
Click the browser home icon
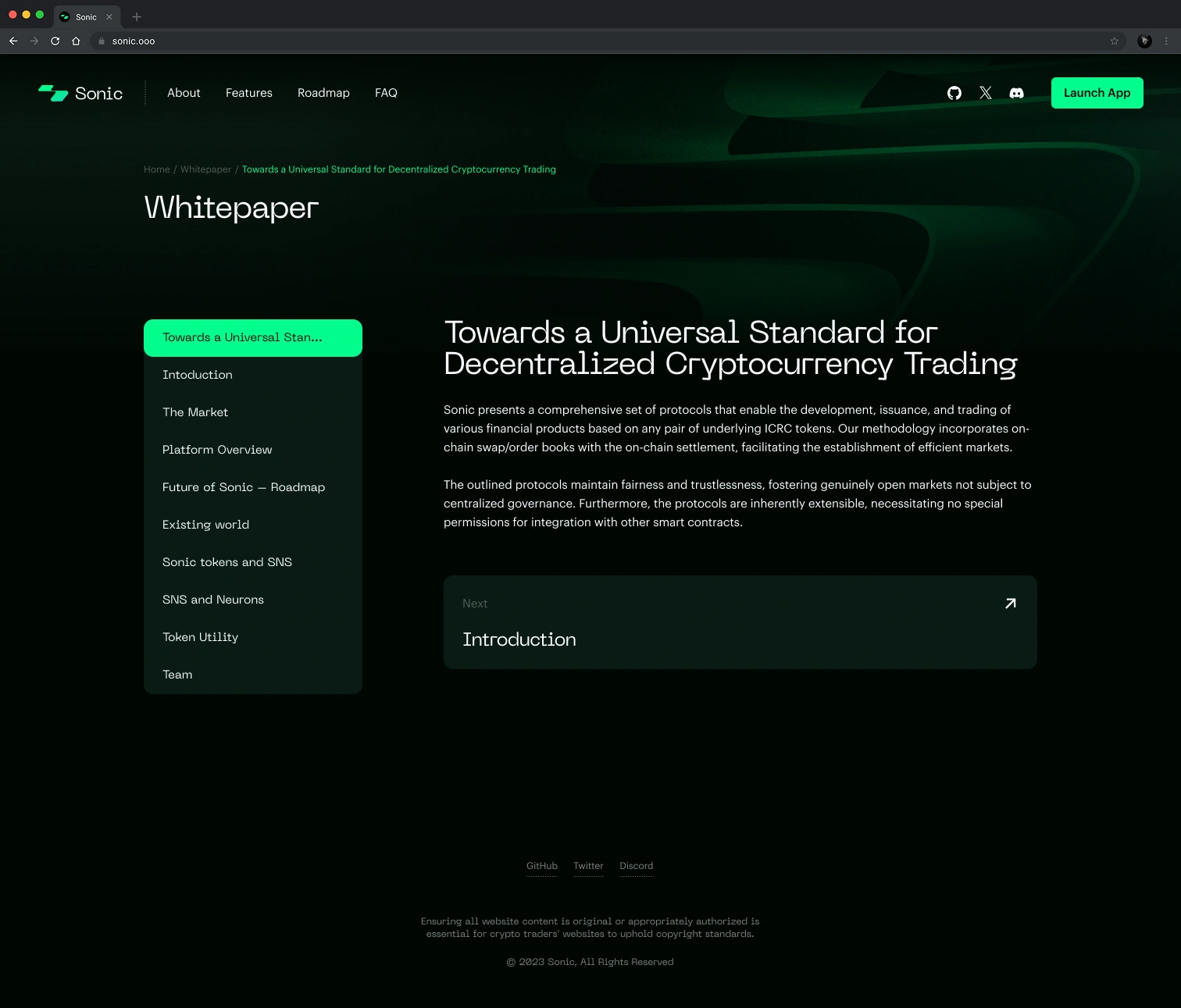point(76,41)
